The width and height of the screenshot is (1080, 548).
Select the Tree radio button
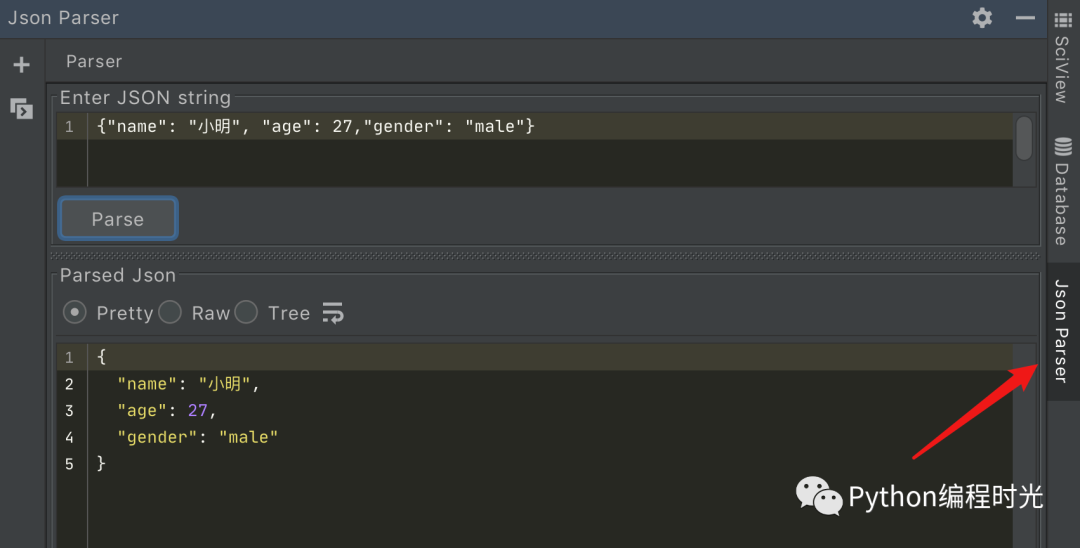click(246, 313)
